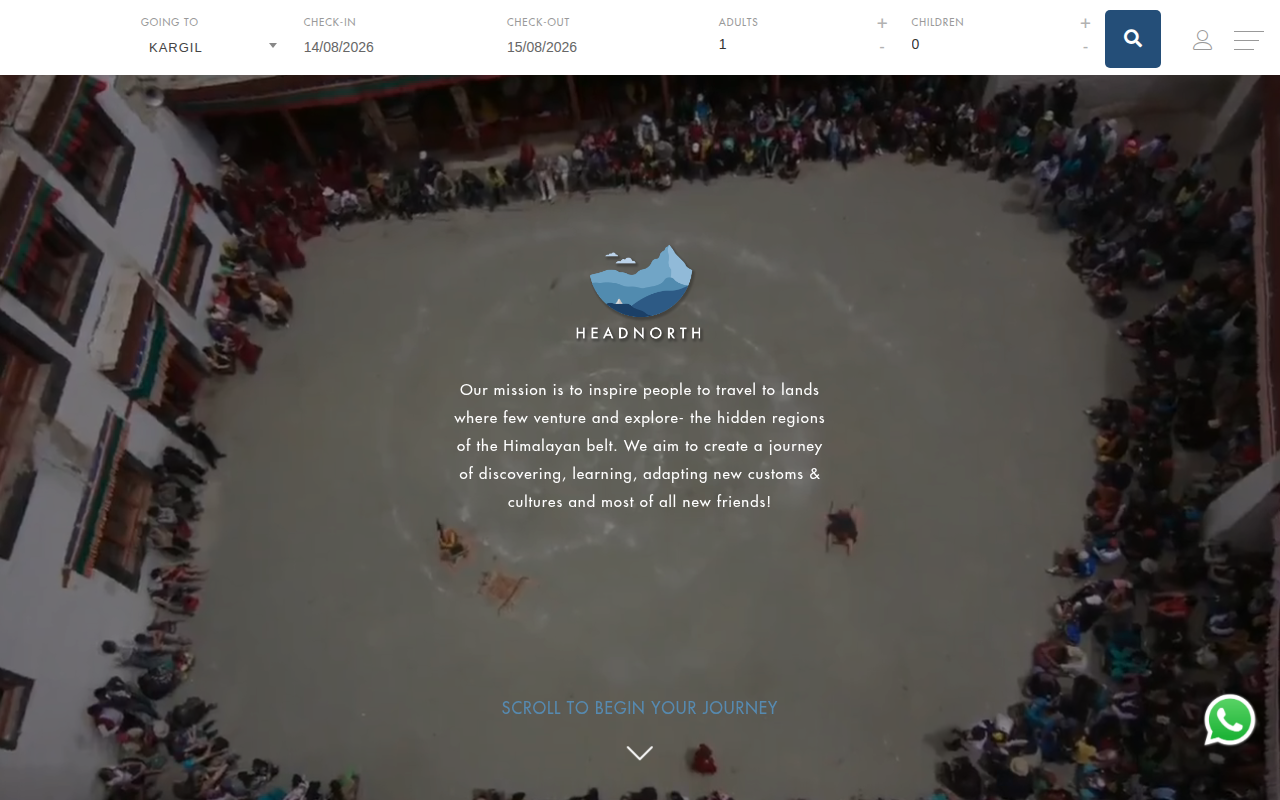Viewport: 1280px width, 800px height.
Task: Decrease children count with minus
Action: click(x=1085, y=47)
